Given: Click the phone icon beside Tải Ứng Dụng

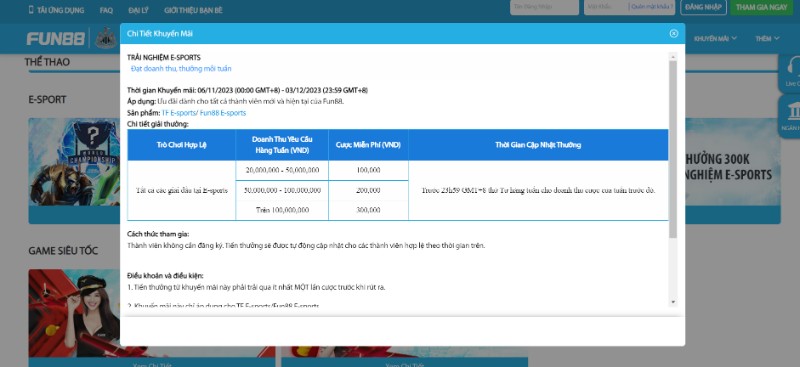Looking at the screenshot, I should click(31, 10).
